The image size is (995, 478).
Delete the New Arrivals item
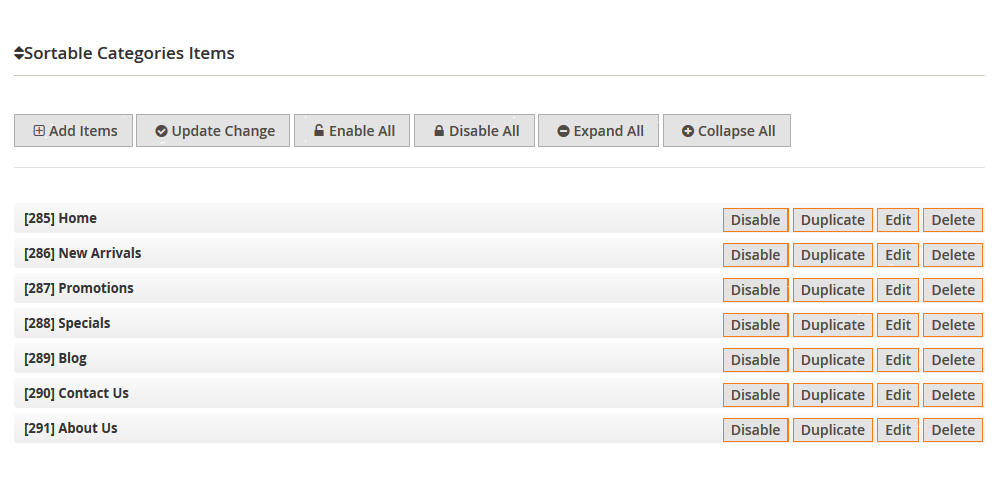pyautogui.click(x=952, y=255)
